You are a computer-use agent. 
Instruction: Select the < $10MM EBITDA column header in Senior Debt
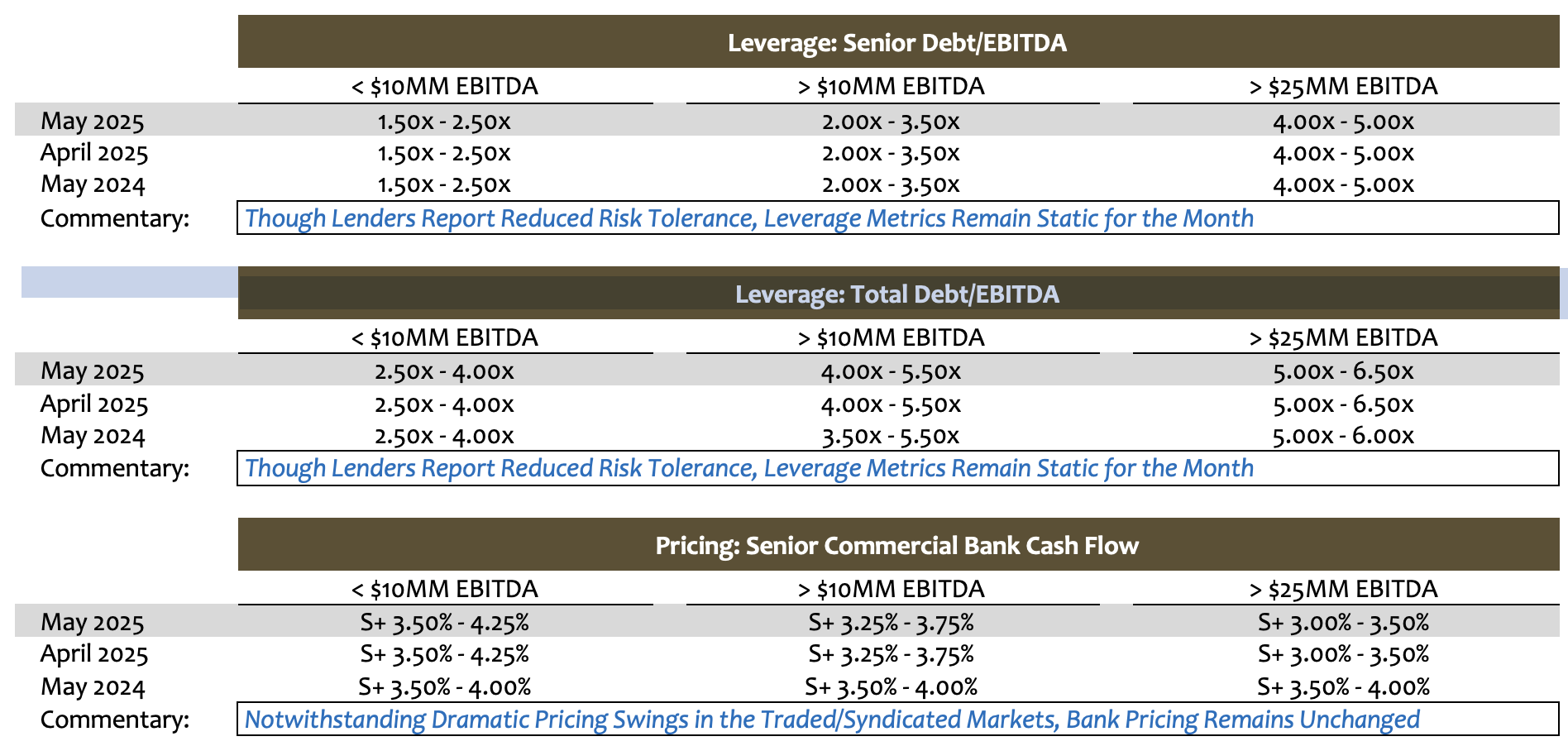pos(445,86)
